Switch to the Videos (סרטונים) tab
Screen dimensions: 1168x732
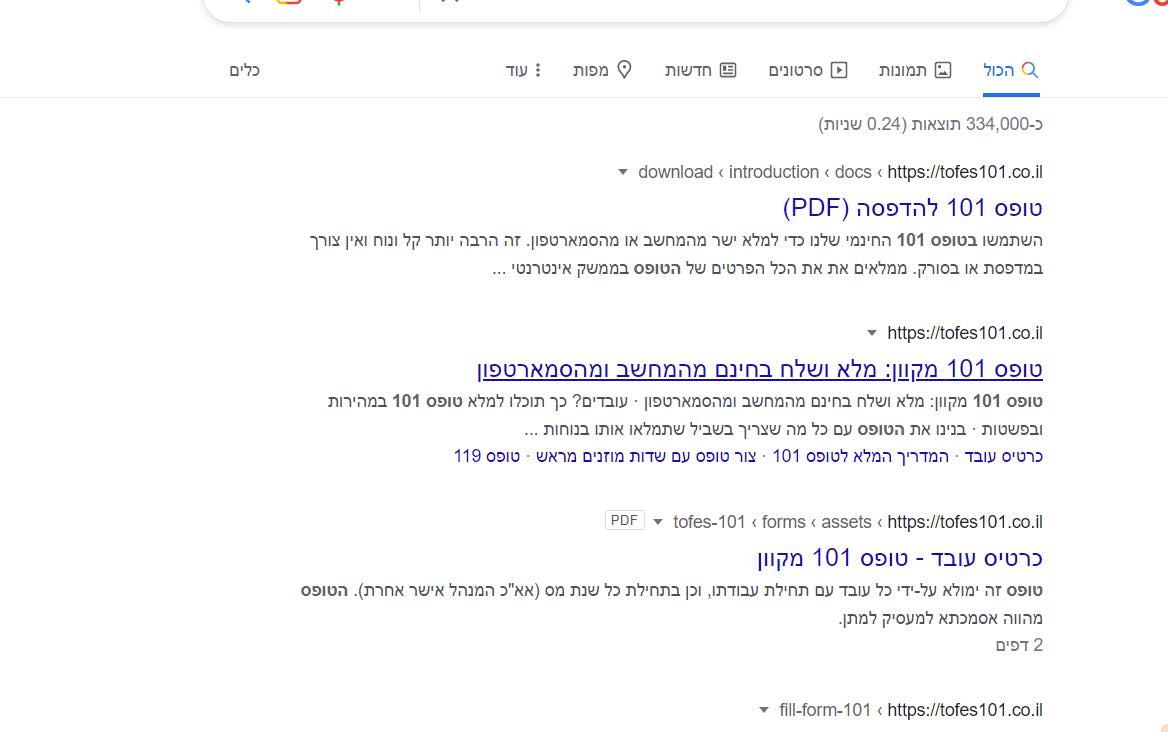point(807,70)
